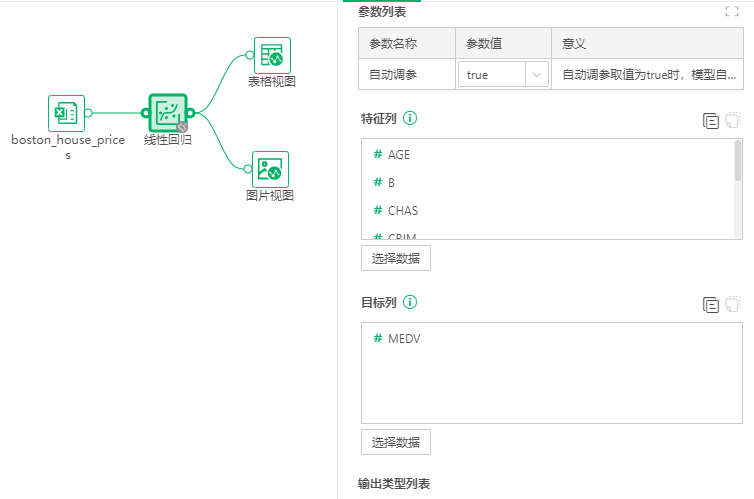Click the fullscreen expand icon beside 参数列表
Image resolution: width=754 pixels, height=499 pixels.
point(731,12)
